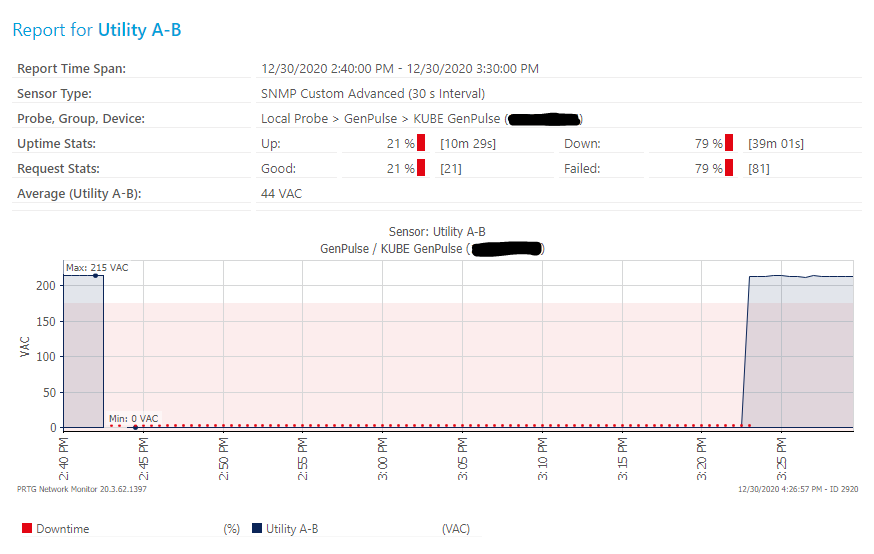Click the dark blue Utility A-B legend square
874x554 pixels.
257,529
